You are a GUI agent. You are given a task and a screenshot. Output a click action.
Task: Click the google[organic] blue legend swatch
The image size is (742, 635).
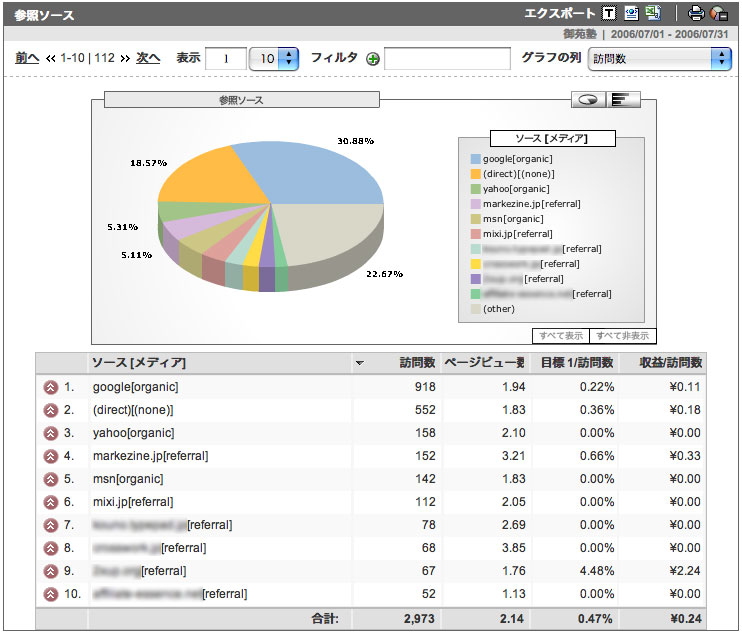[x=475, y=159]
